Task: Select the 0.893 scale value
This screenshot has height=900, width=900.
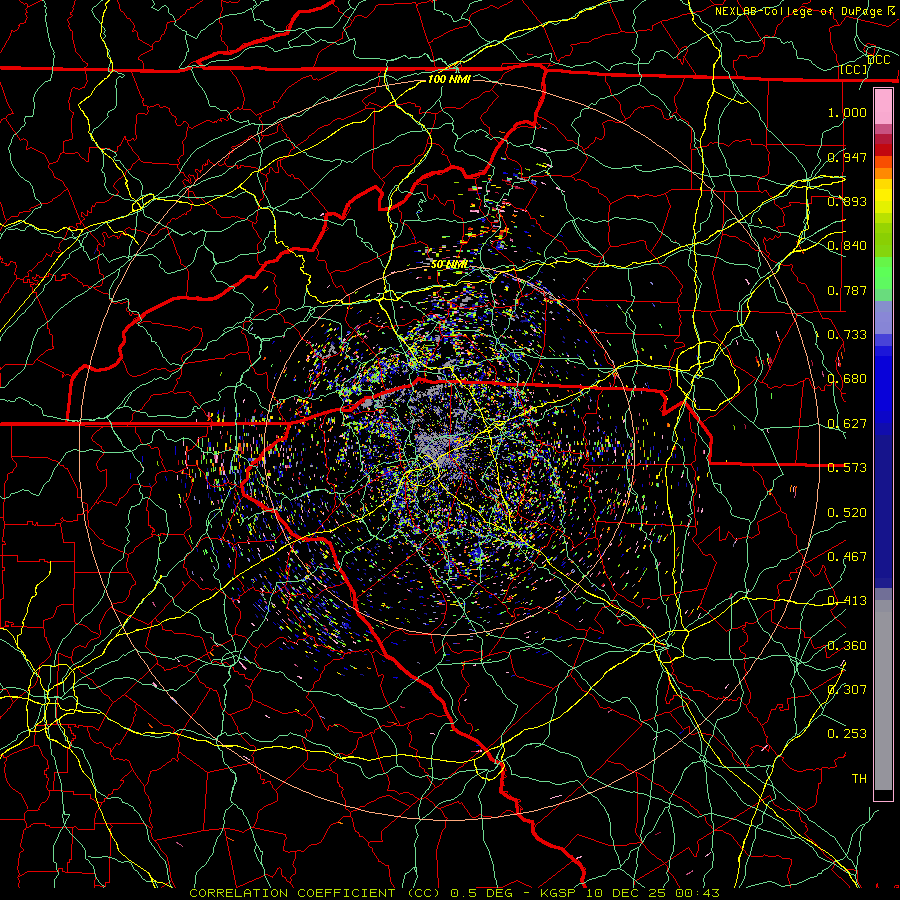Action: coord(847,201)
